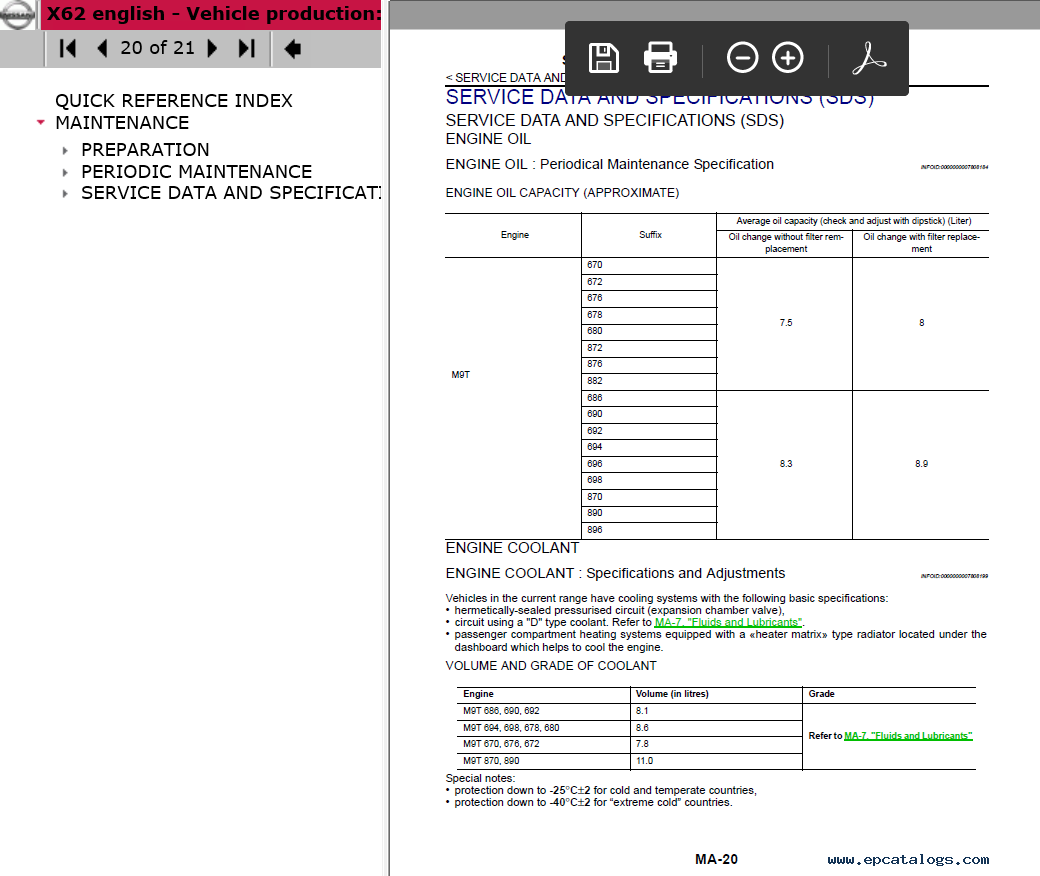Click 'Oil change without filter replacement' header
This screenshot has height=876, width=1040.
pyautogui.click(x=786, y=243)
